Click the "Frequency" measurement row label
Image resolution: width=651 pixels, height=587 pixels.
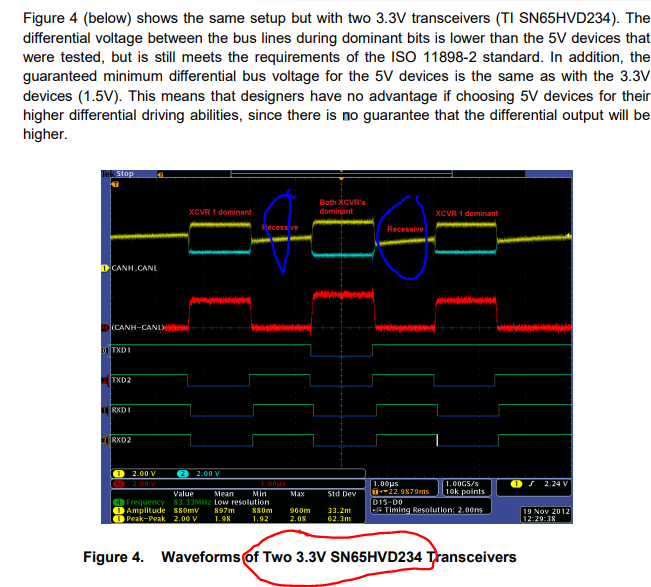(145, 502)
